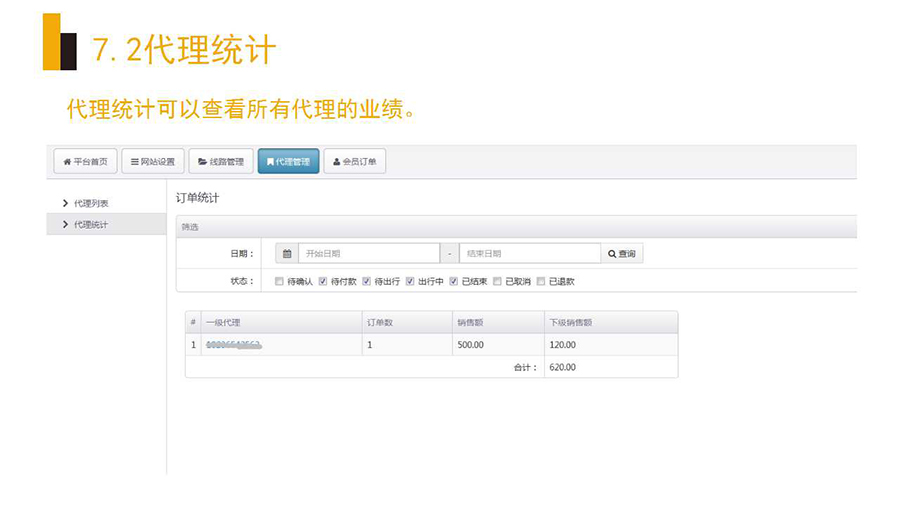
Task: Uncheck the 已结束 checkbox
Action: coord(453,281)
